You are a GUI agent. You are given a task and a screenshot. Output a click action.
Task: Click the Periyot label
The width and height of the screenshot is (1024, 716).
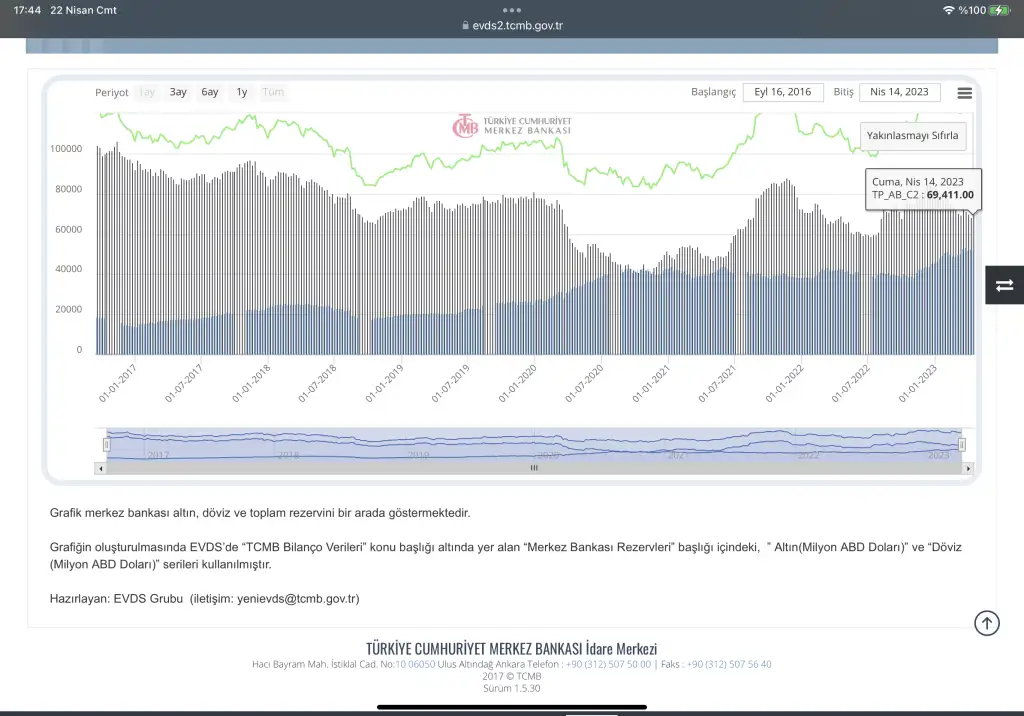tap(112, 93)
